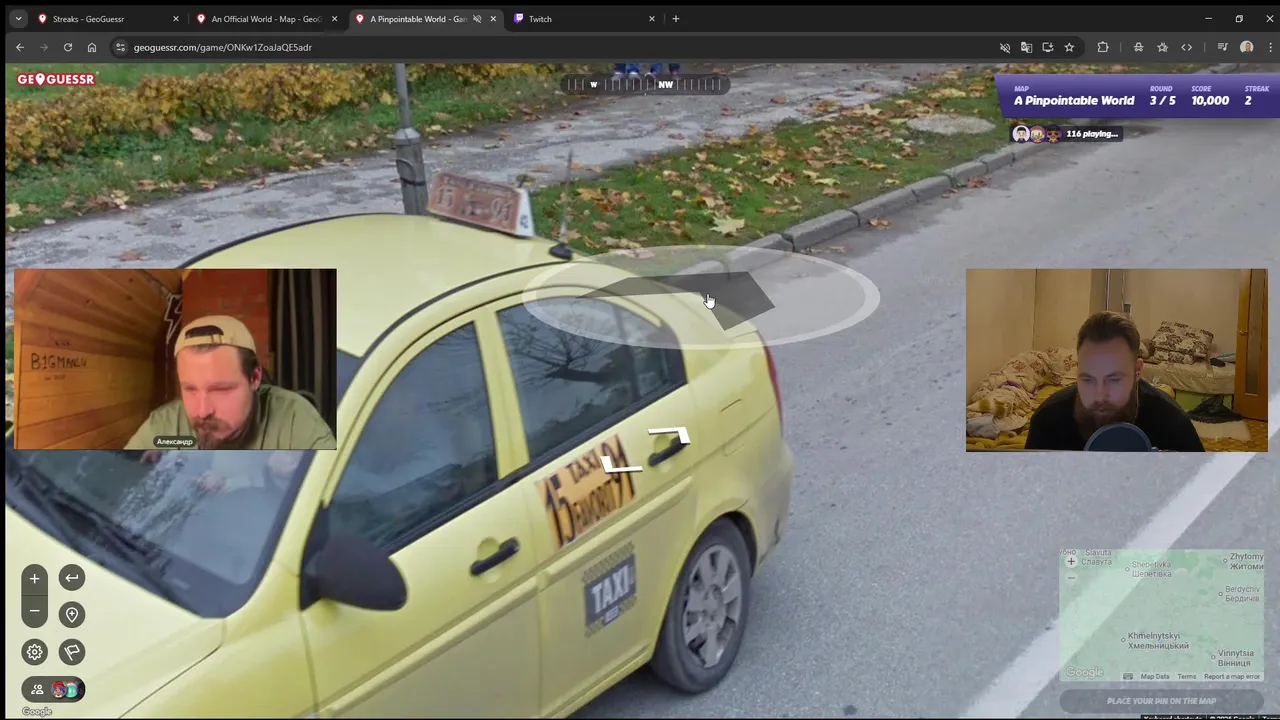Click the Streak 2 counter
1280x720 pixels.
click(1256, 96)
